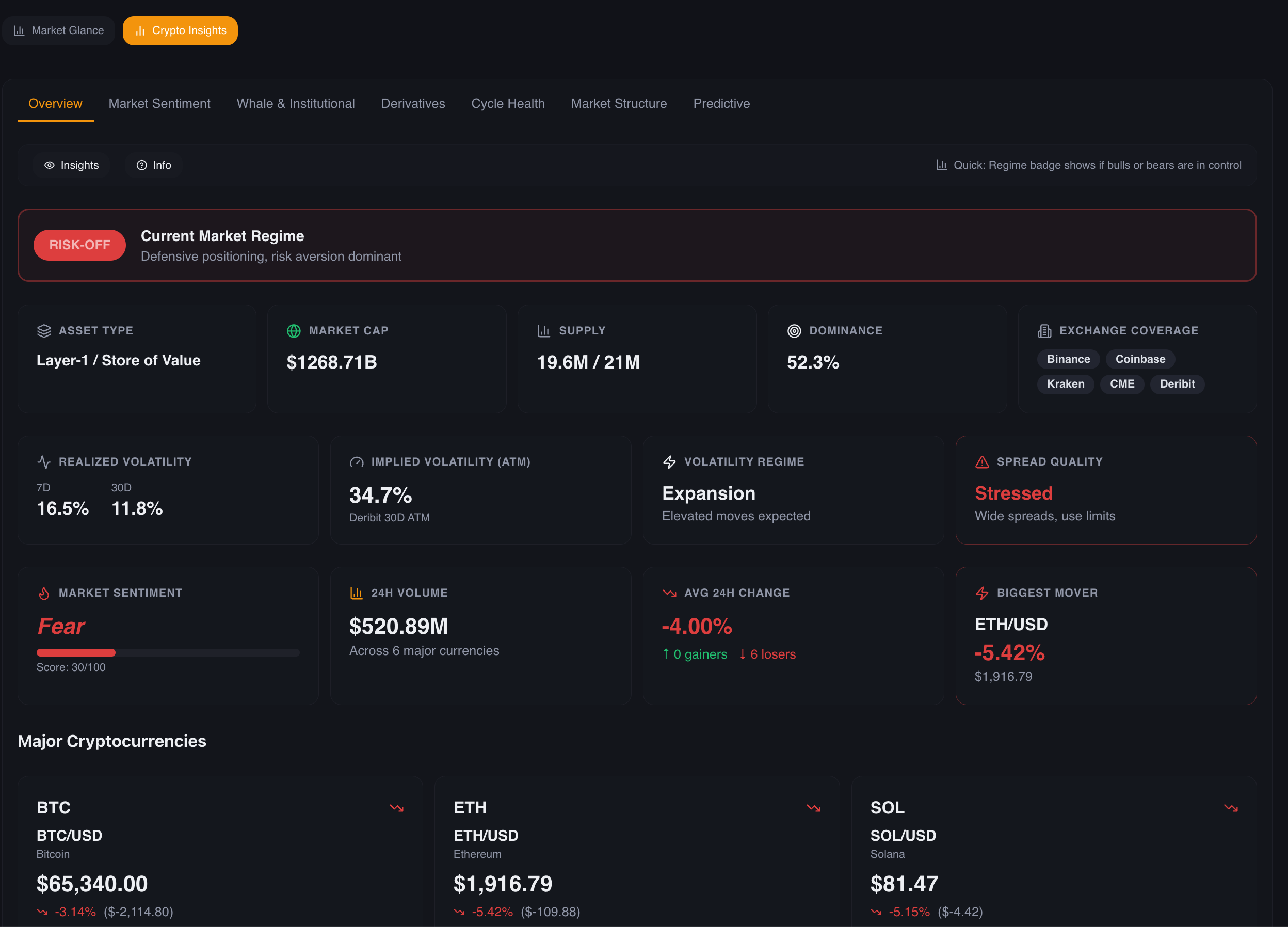
Task: Click the layers icon on Asset Type card
Action: pos(44,330)
